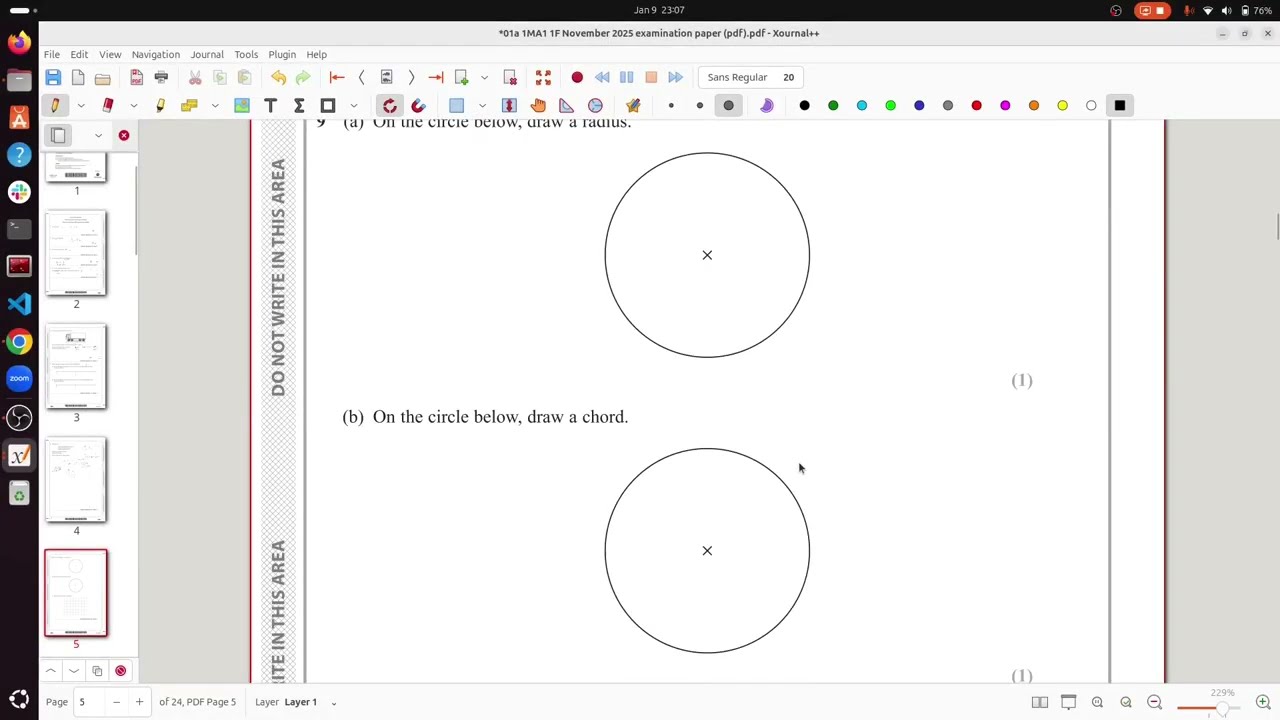Enable the compass tool

595,105
